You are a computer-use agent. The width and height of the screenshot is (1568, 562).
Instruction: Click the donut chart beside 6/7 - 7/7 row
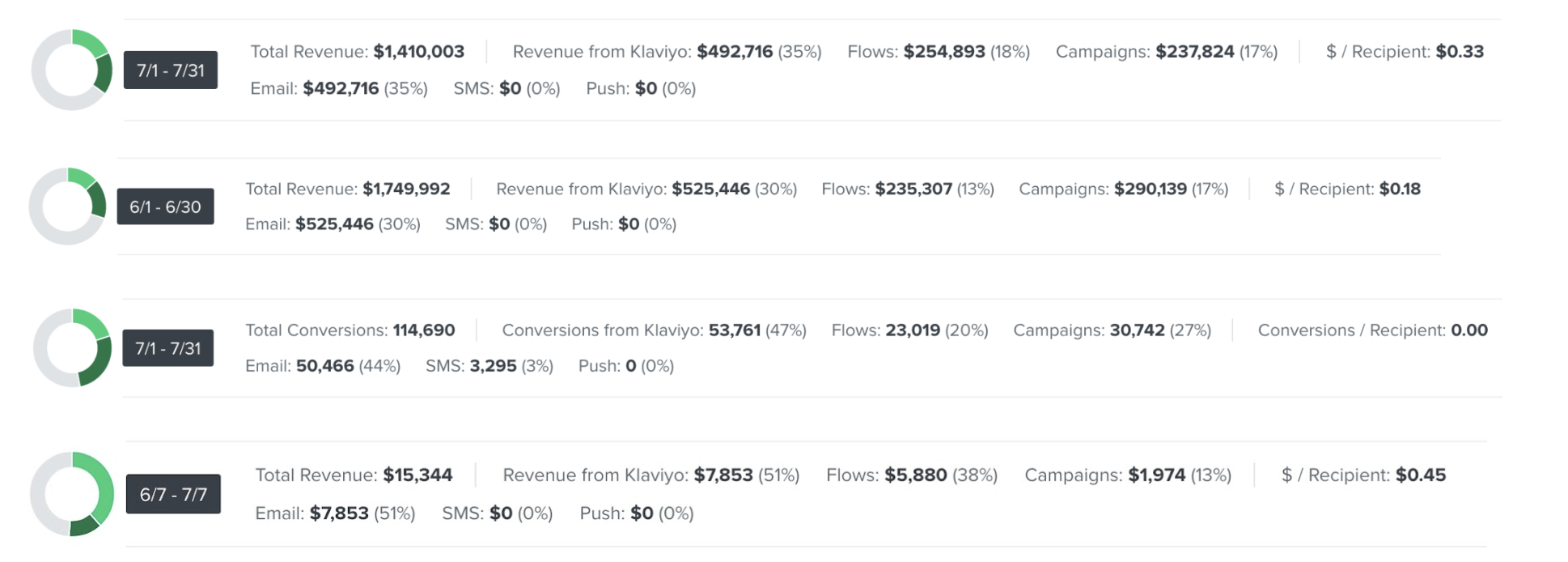73,494
